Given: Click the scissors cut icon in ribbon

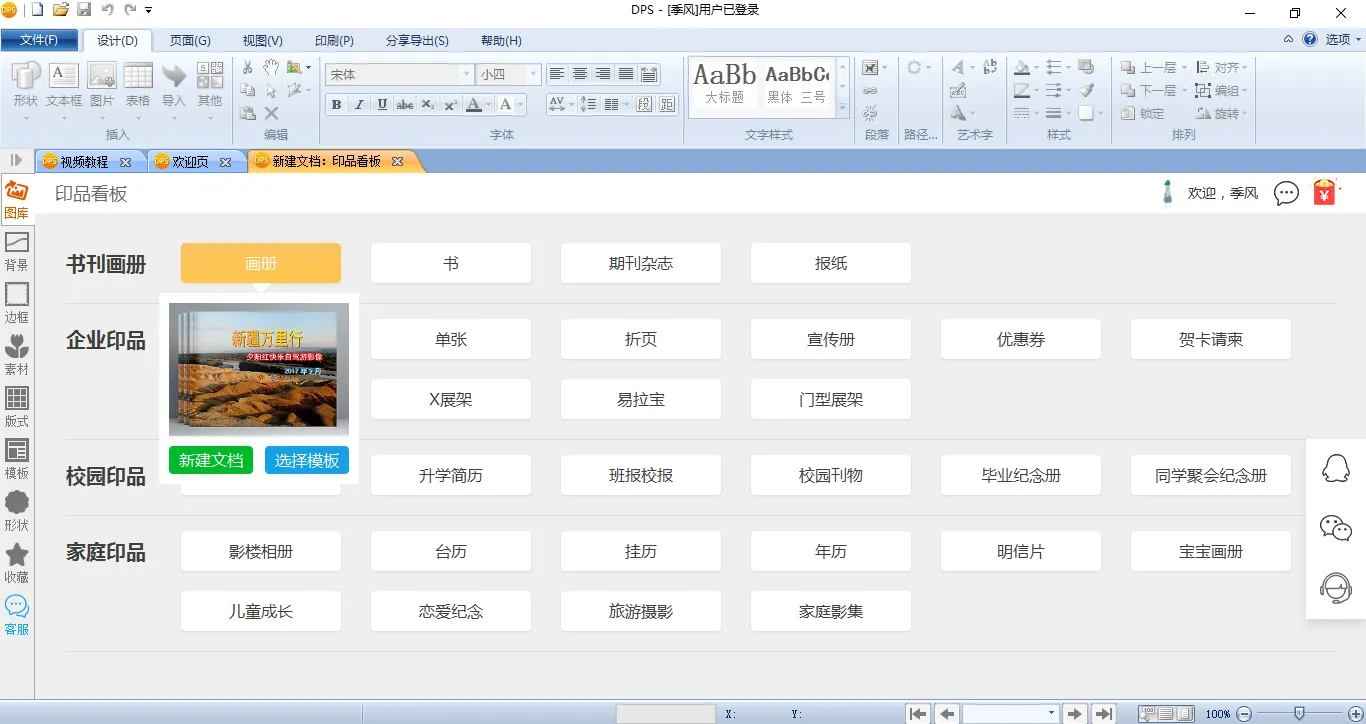Looking at the screenshot, I should [x=248, y=67].
